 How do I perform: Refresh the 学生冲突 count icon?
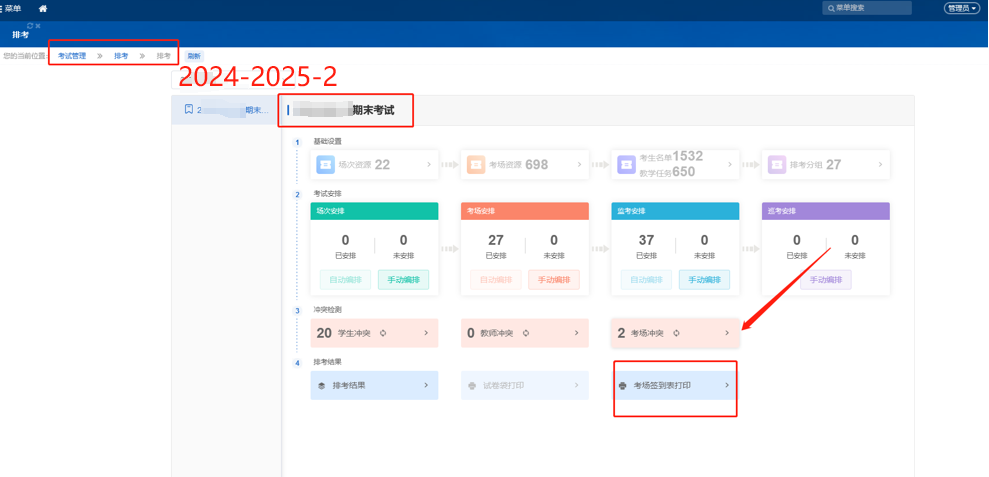pos(382,333)
